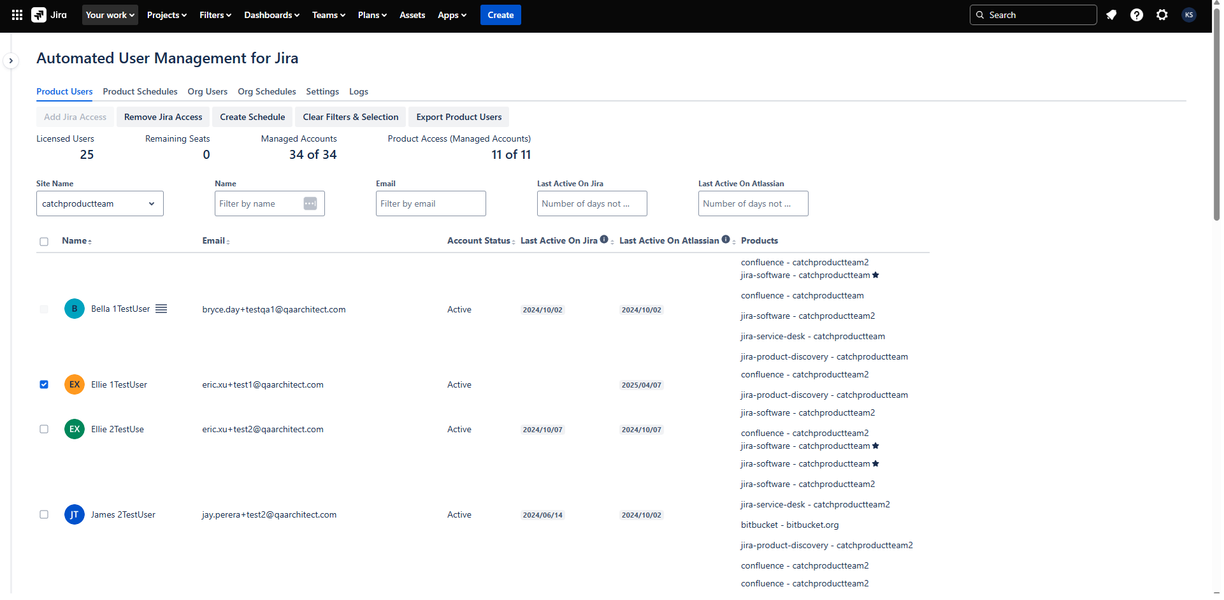Image resolution: width=1224 pixels, height=600 pixels.
Task: Switch to the Settings tab
Action: coord(322,91)
